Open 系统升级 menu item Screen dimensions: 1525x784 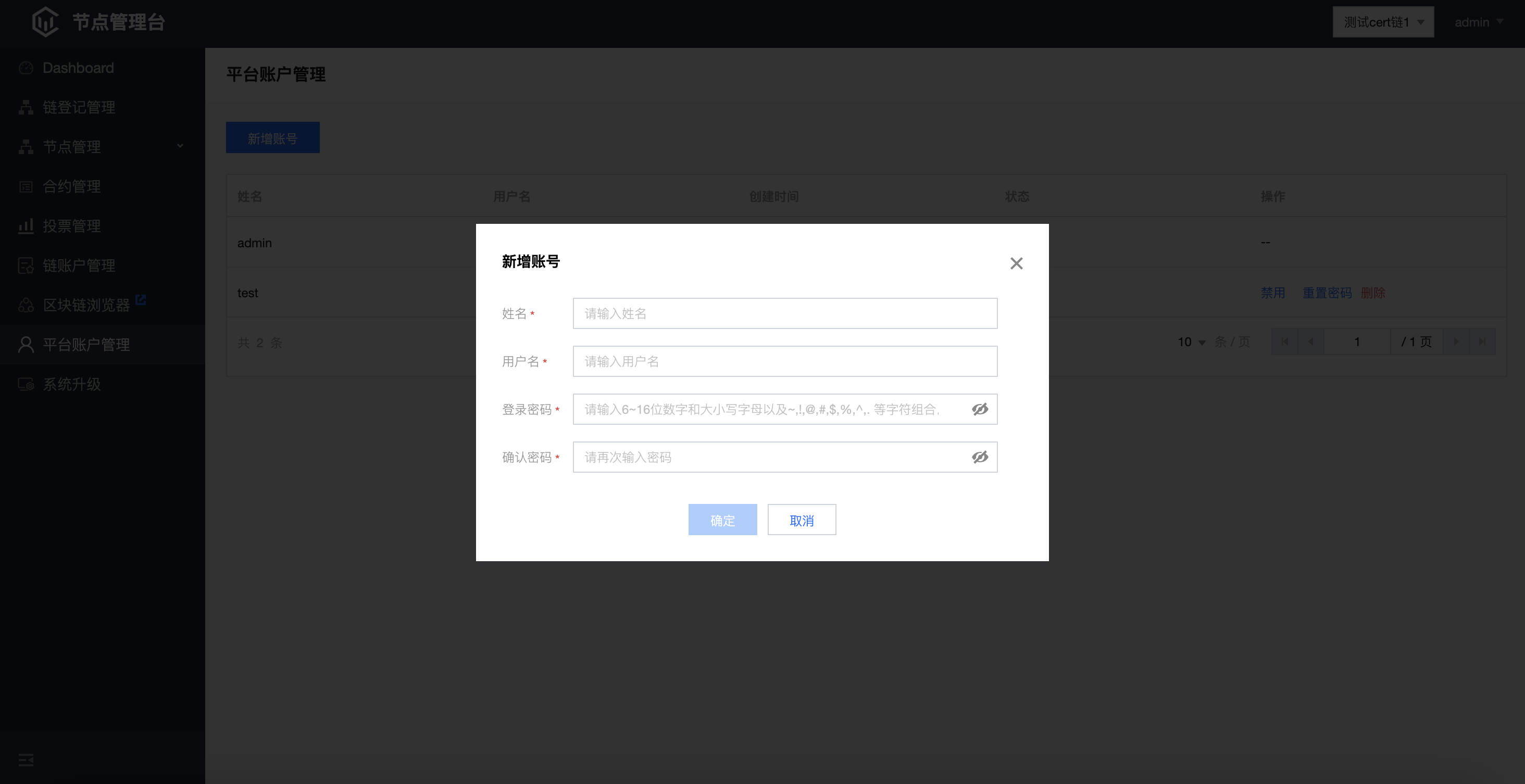tap(103, 384)
